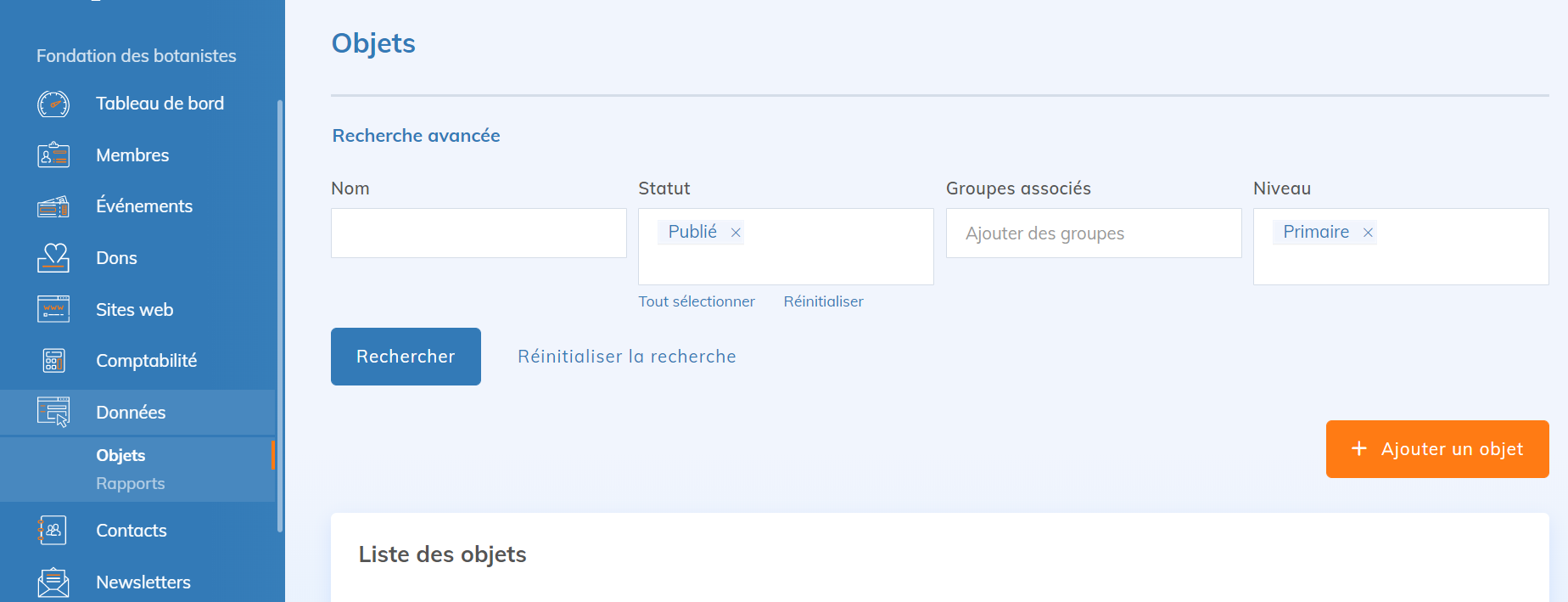Viewport: 1568px width, 602px height.
Task: Open Comptabilité using the calculator icon
Action: (53, 361)
